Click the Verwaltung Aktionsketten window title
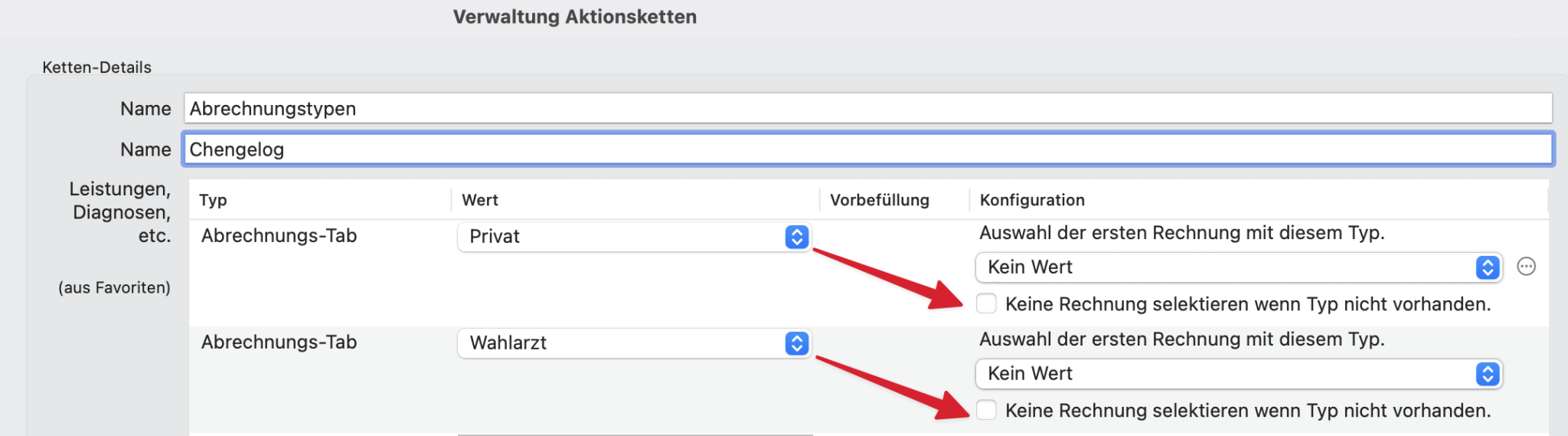 (x=574, y=17)
